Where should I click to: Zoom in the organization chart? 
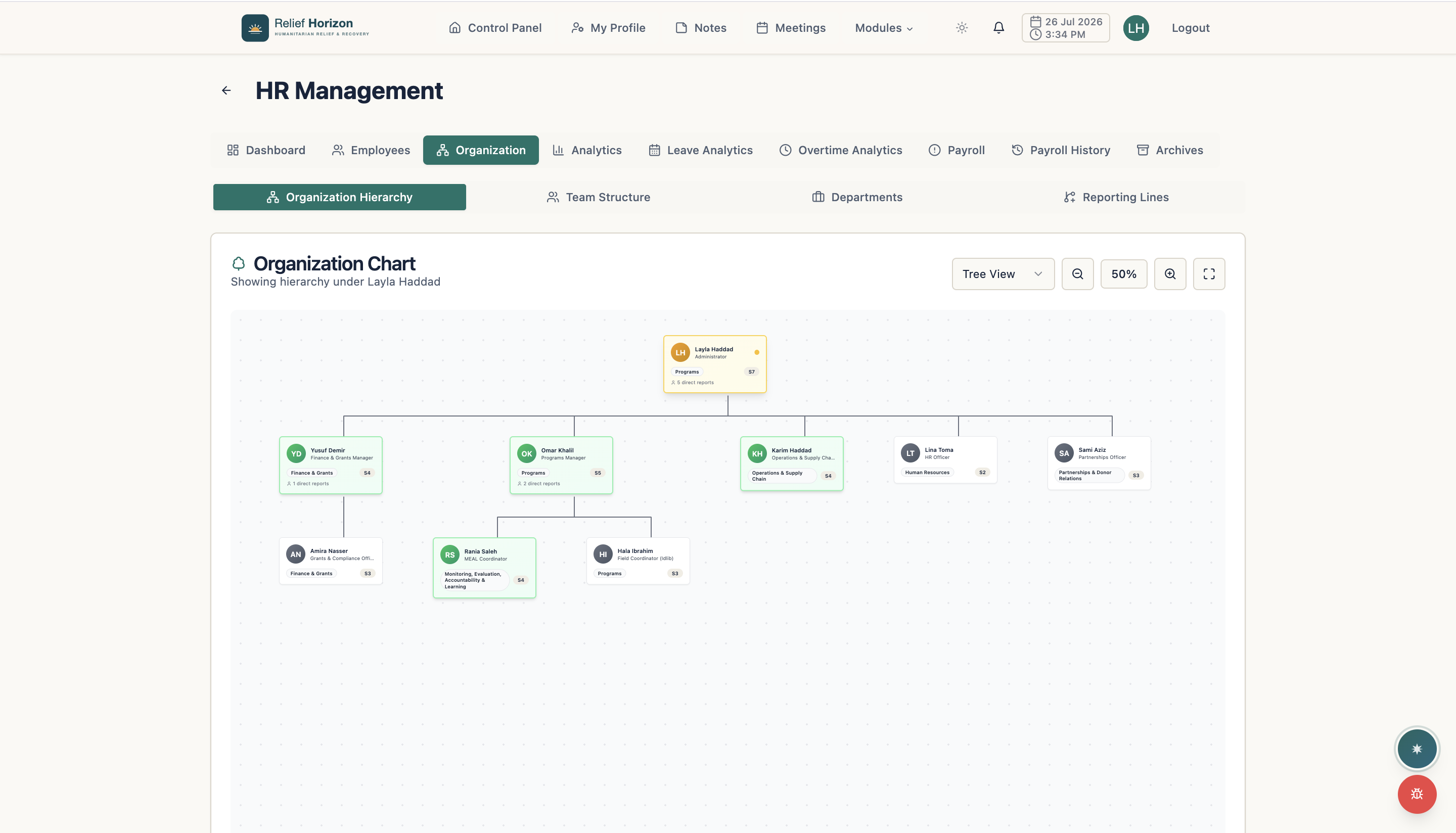(x=1170, y=274)
